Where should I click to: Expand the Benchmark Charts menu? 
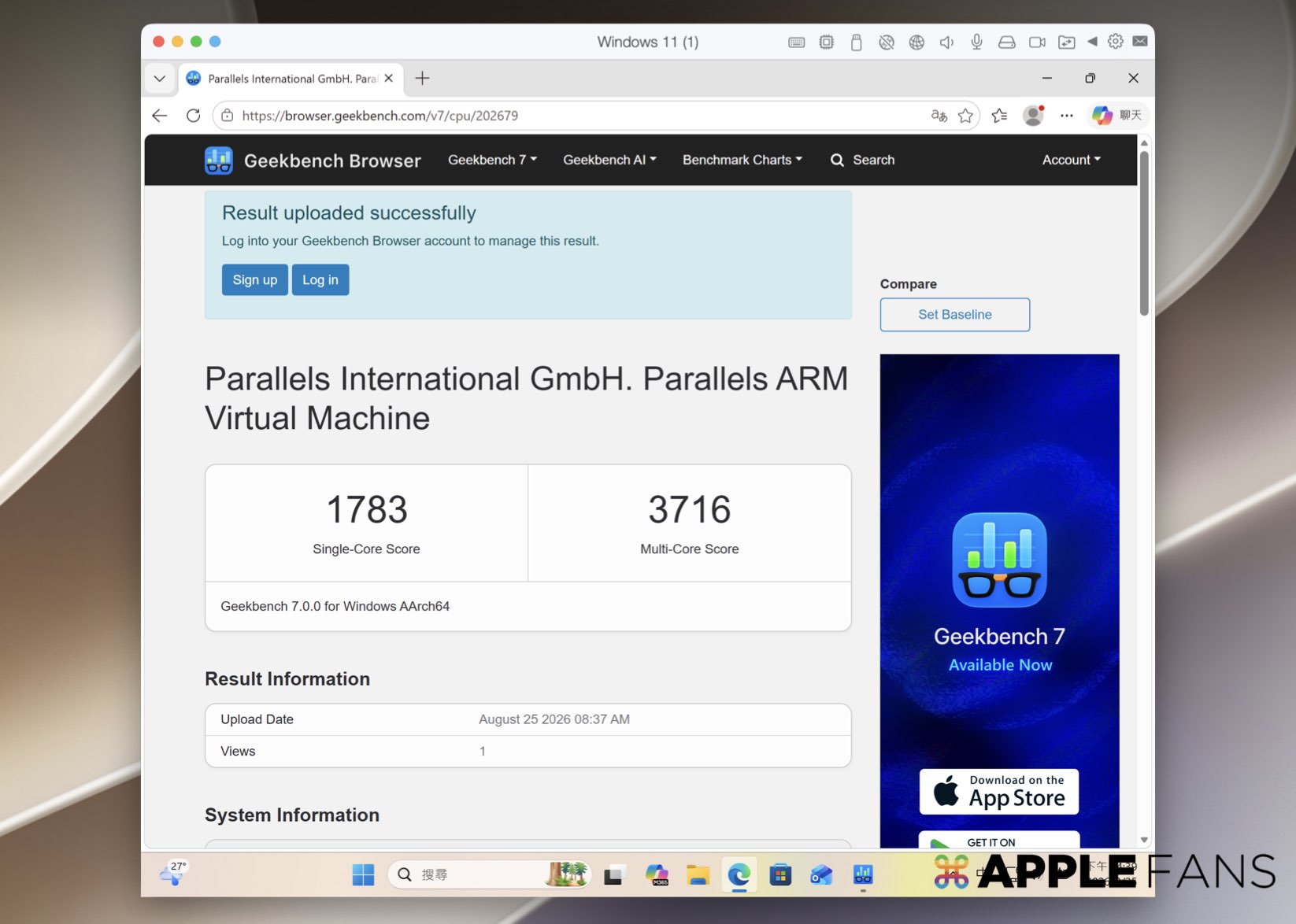[x=742, y=160]
